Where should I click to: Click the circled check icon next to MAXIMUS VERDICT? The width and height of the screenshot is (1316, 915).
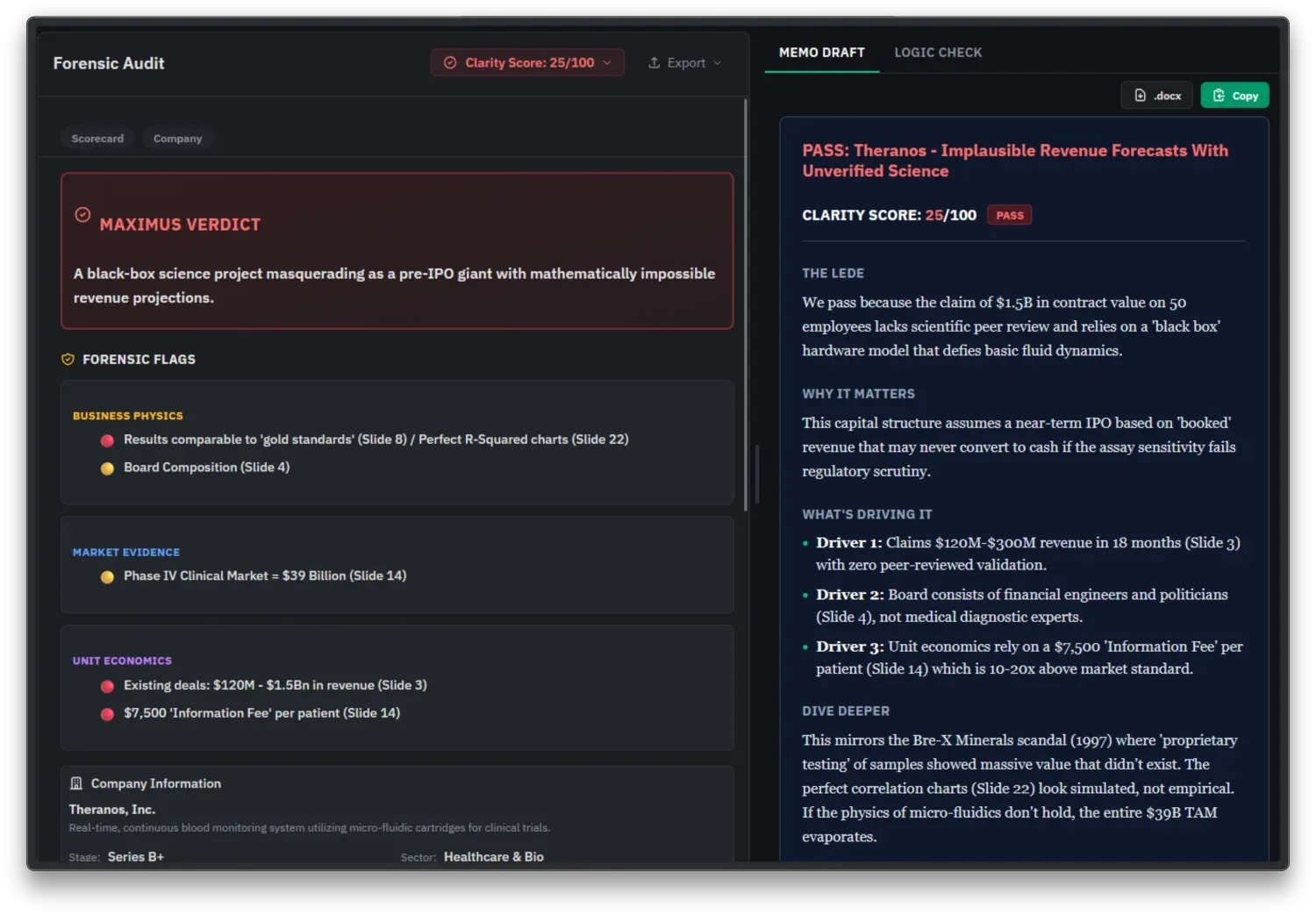[82, 214]
